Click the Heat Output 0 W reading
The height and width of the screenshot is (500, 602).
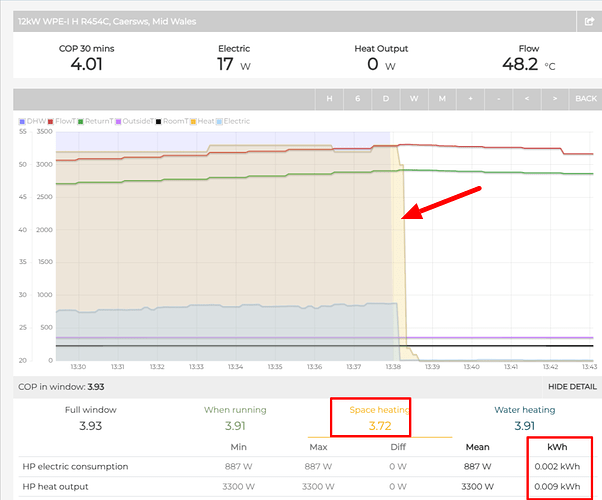(x=381, y=64)
